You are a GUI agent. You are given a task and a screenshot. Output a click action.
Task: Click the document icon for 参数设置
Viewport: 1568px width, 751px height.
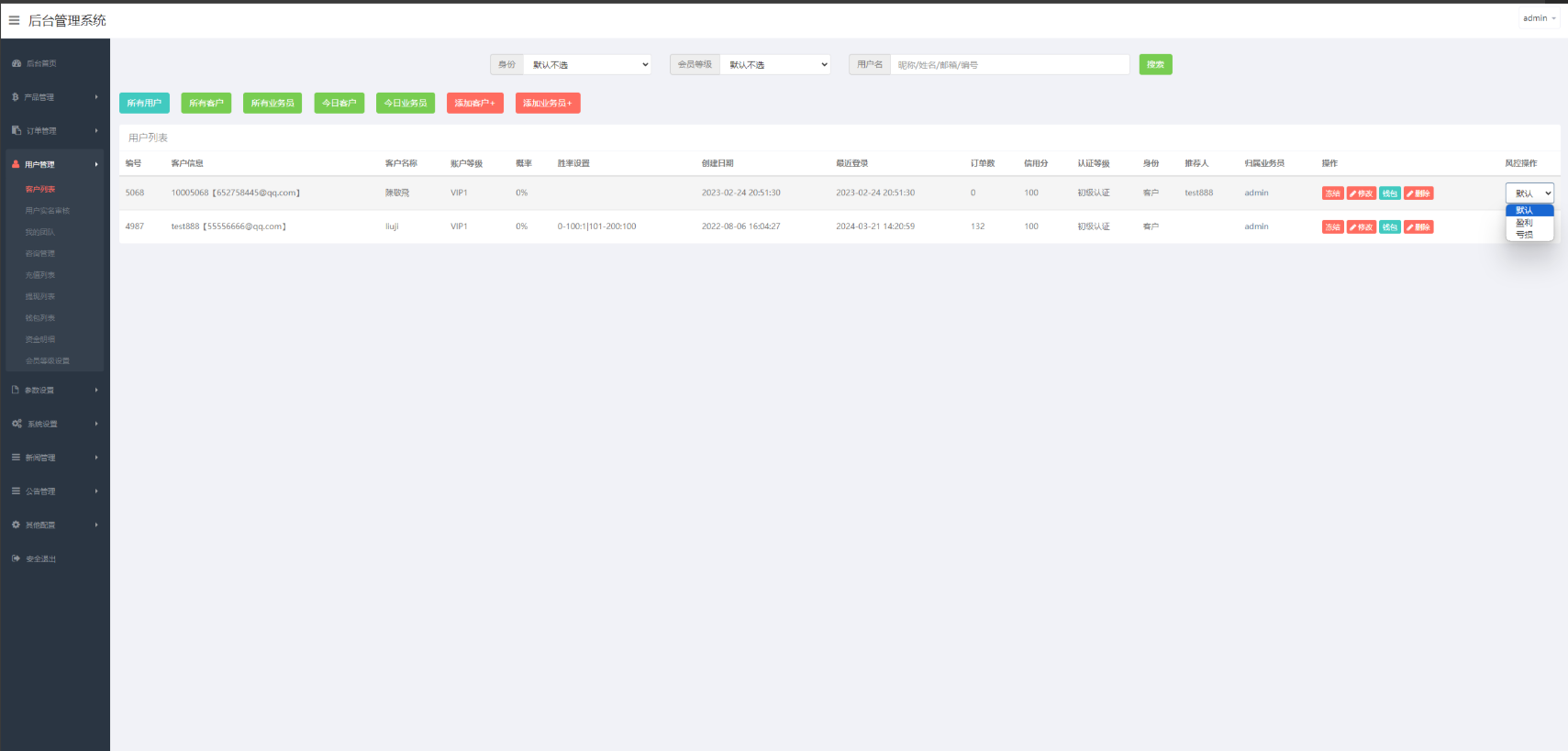point(16,390)
